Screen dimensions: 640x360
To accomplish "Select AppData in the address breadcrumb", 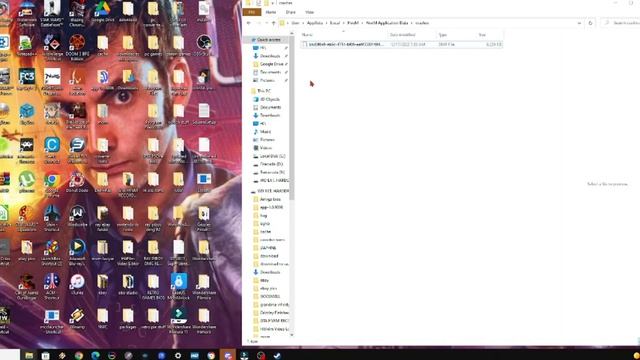I will pos(315,23).
